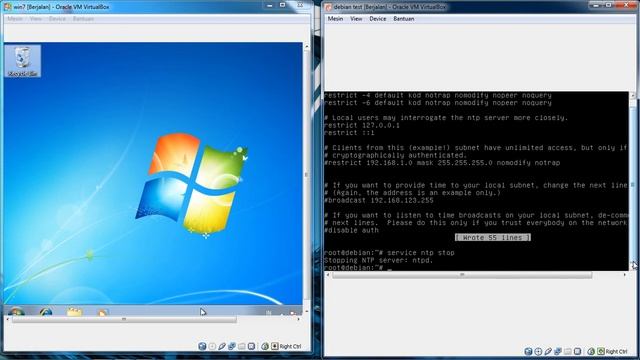
Task: Click 'Wrote 55 lines' message in terminal
Action: [x=493, y=238]
